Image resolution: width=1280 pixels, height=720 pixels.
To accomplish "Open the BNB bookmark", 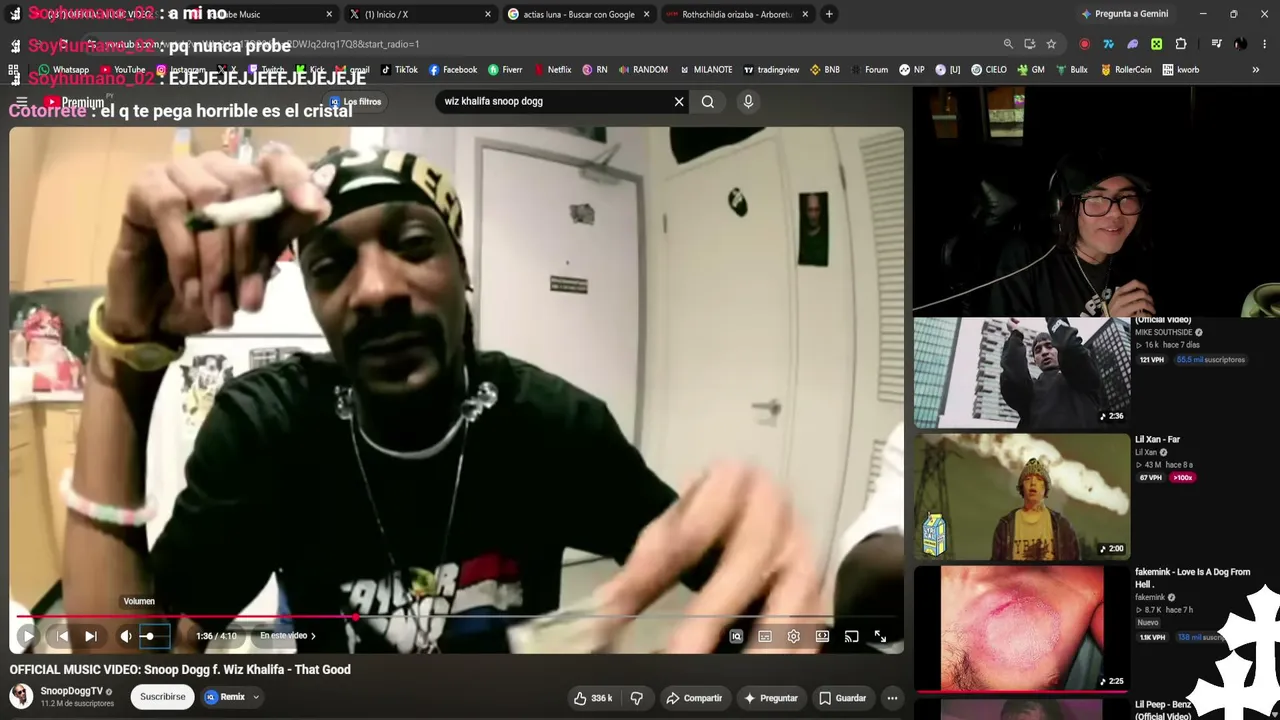I will coord(825,70).
